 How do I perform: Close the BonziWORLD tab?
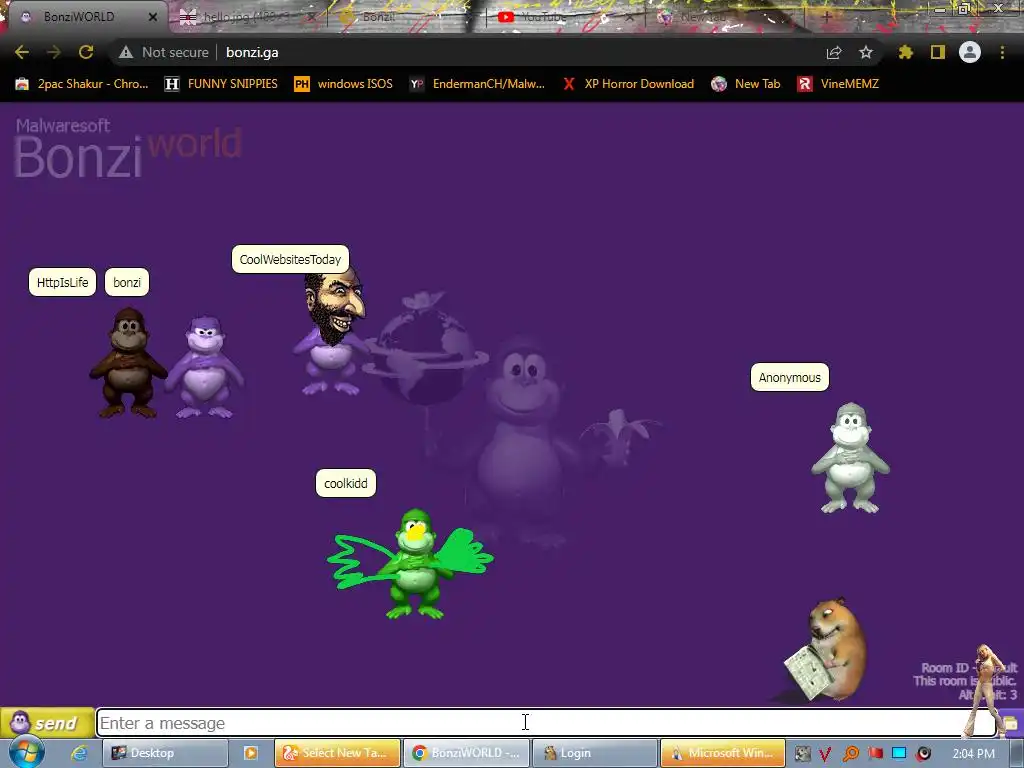(x=153, y=17)
